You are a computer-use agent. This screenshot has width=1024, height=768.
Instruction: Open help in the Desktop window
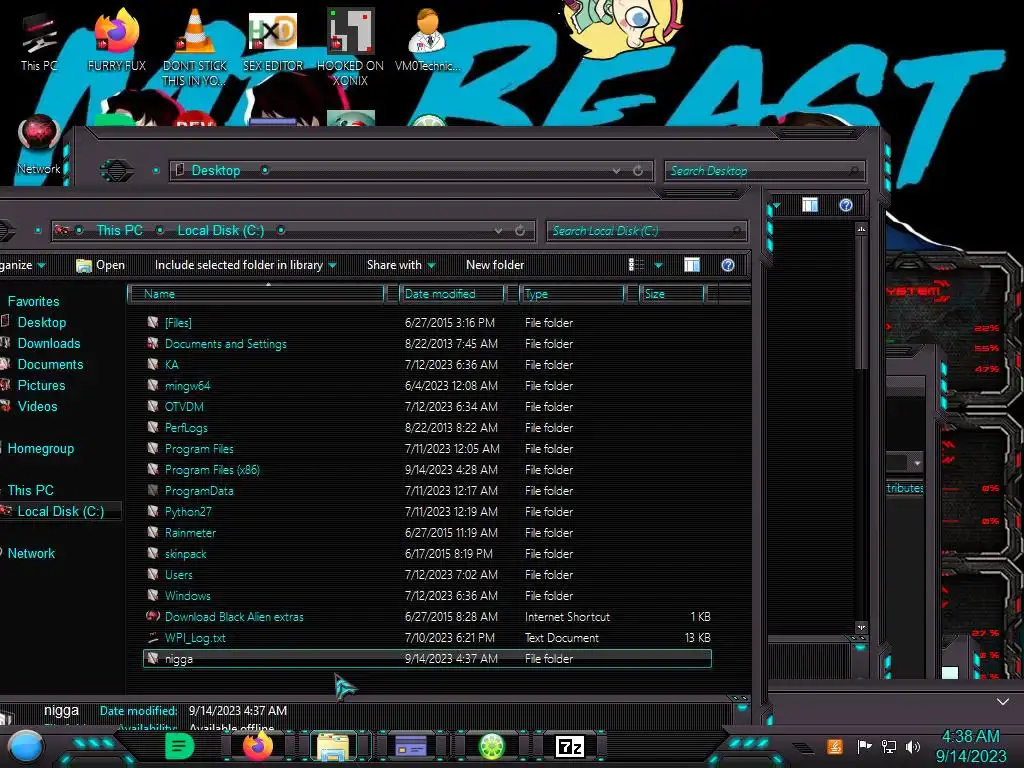(x=846, y=205)
